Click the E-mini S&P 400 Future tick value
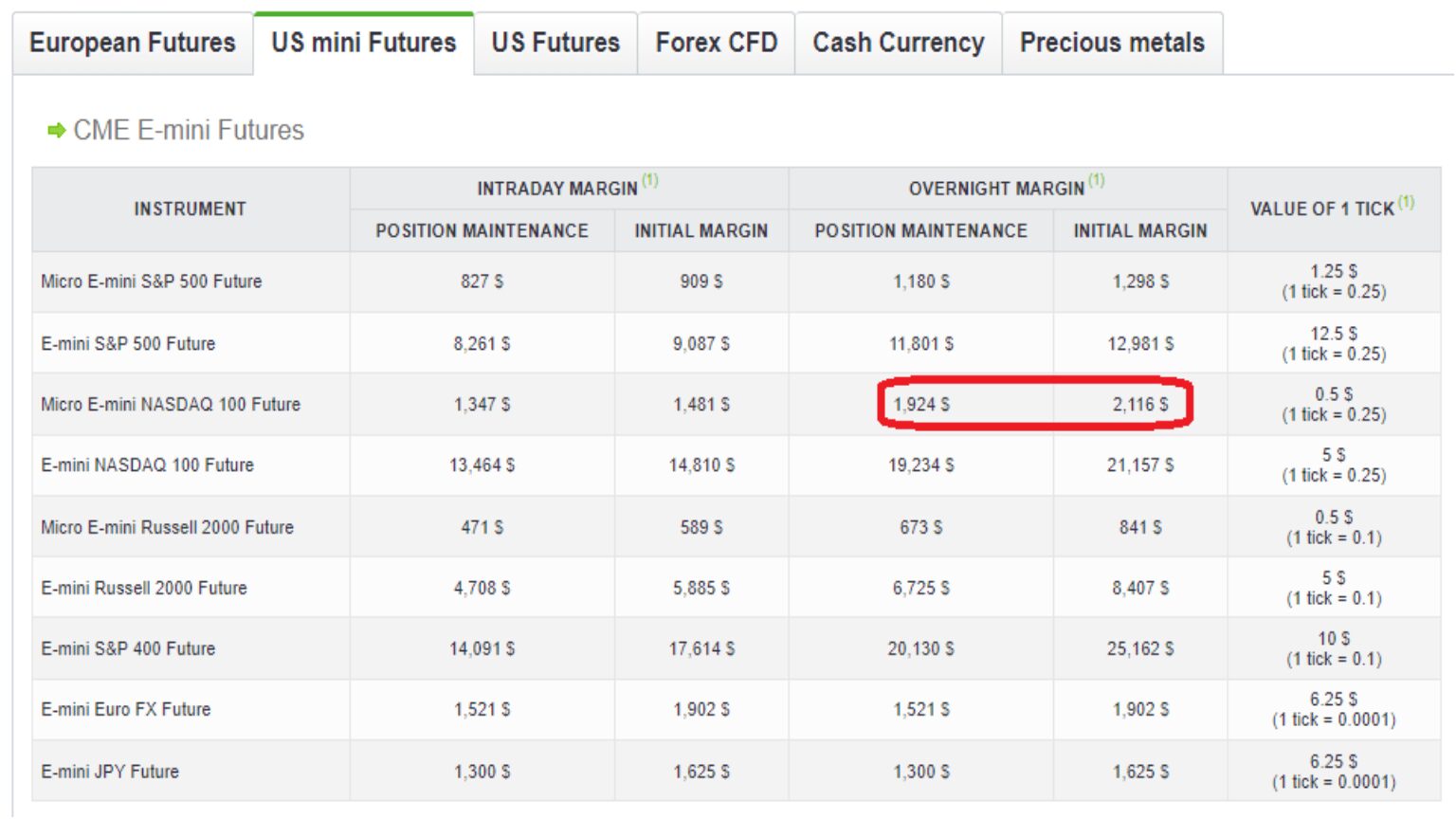1456x819 pixels. pos(1334,648)
